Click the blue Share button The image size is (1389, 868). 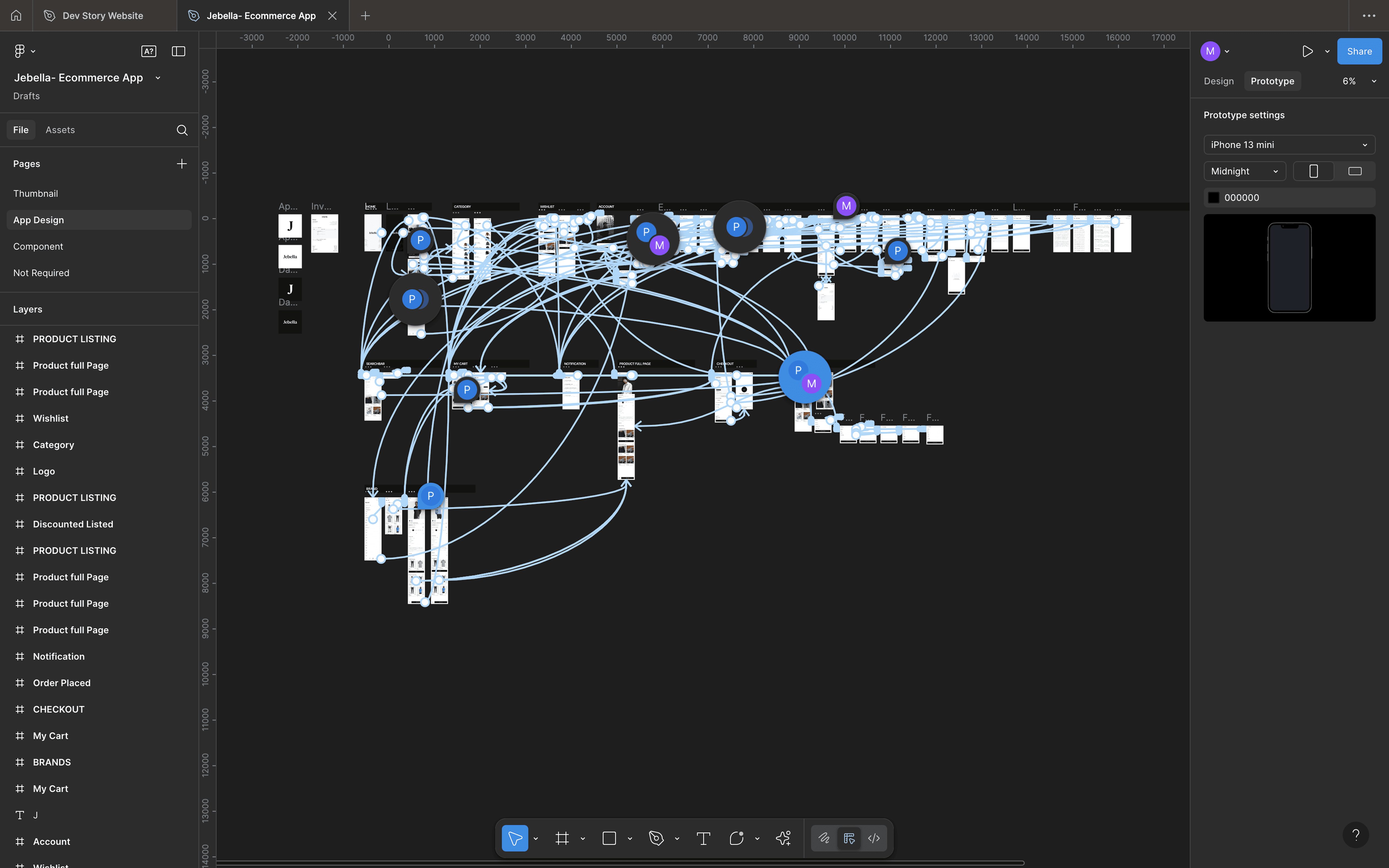click(x=1359, y=51)
